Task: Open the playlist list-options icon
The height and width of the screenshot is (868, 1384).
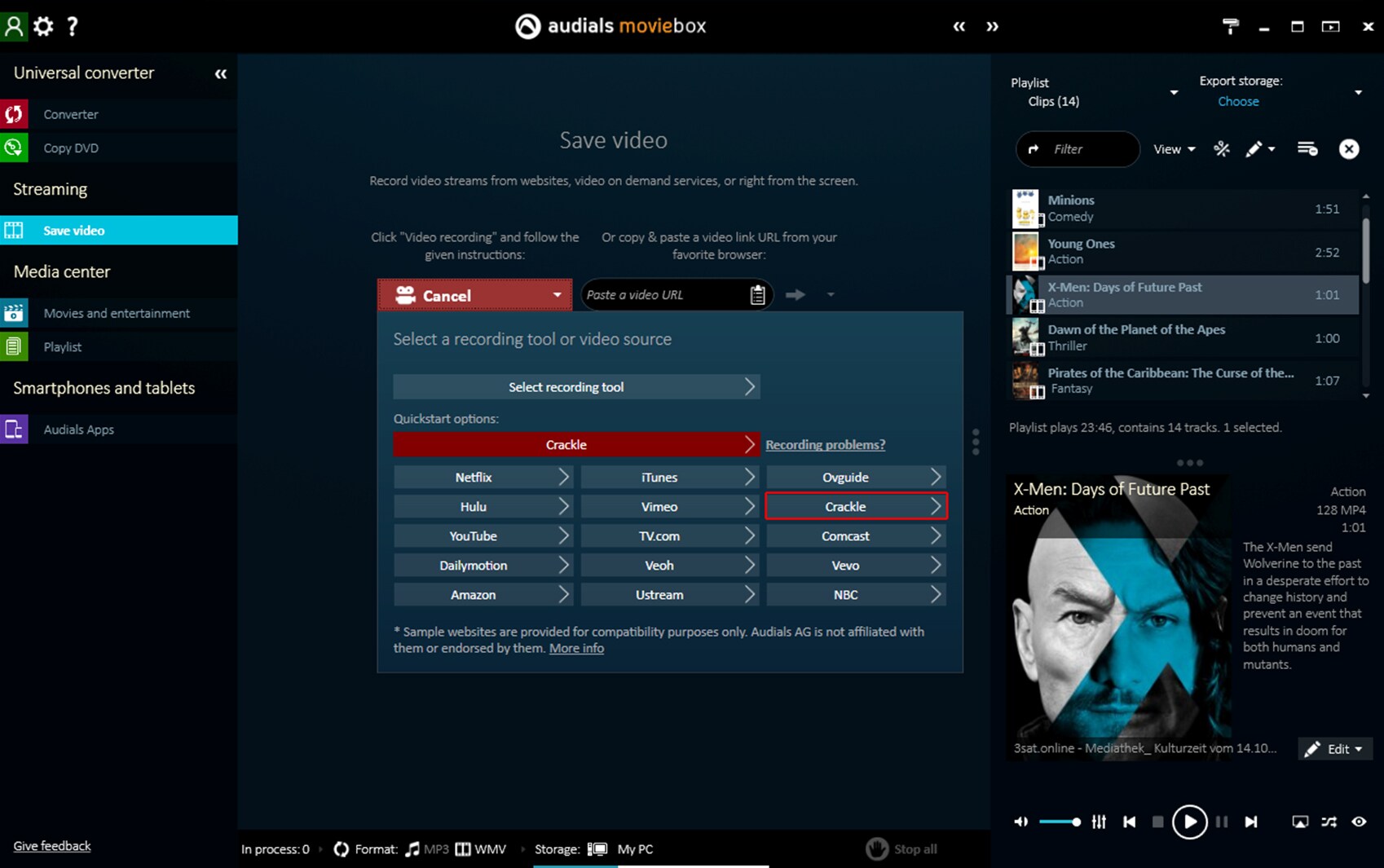Action: click(x=1307, y=148)
